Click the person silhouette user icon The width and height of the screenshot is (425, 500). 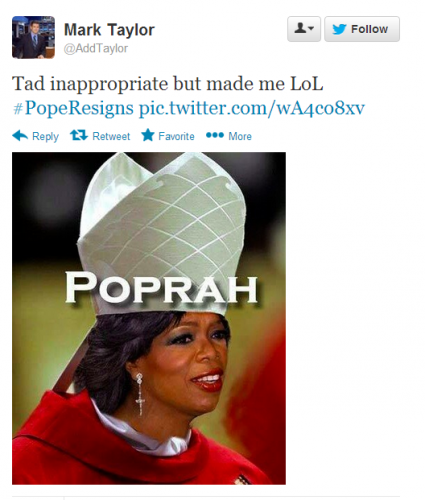pyautogui.click(x=300, y=28)
